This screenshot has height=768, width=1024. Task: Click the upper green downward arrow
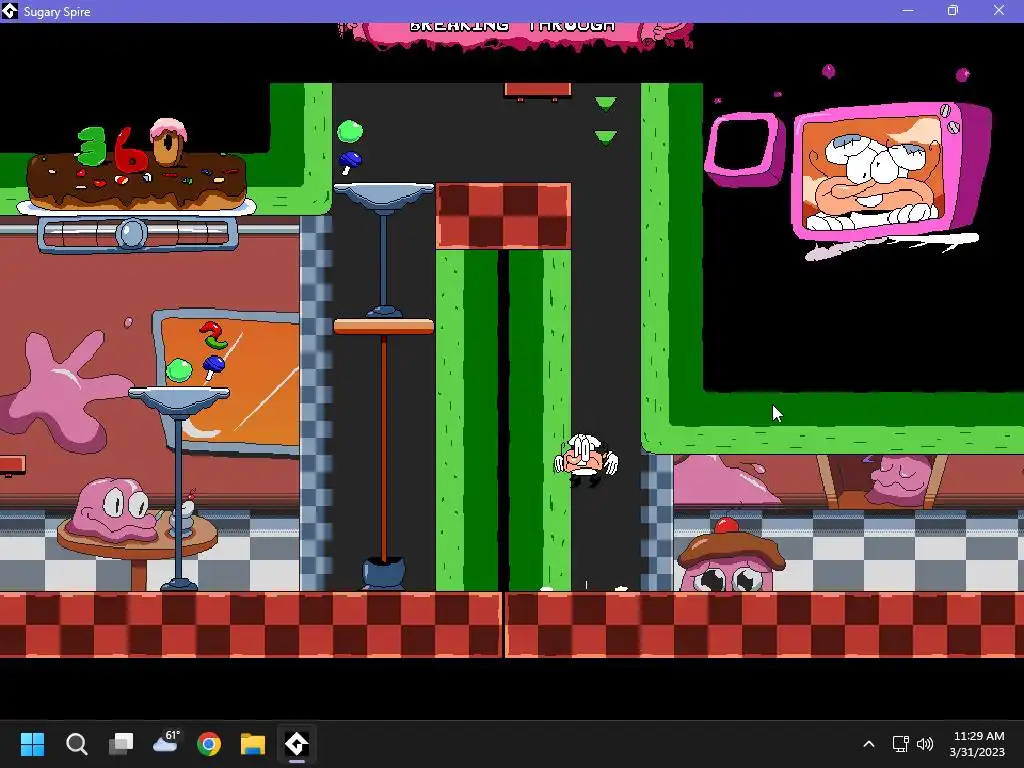(x=605, y=104)
